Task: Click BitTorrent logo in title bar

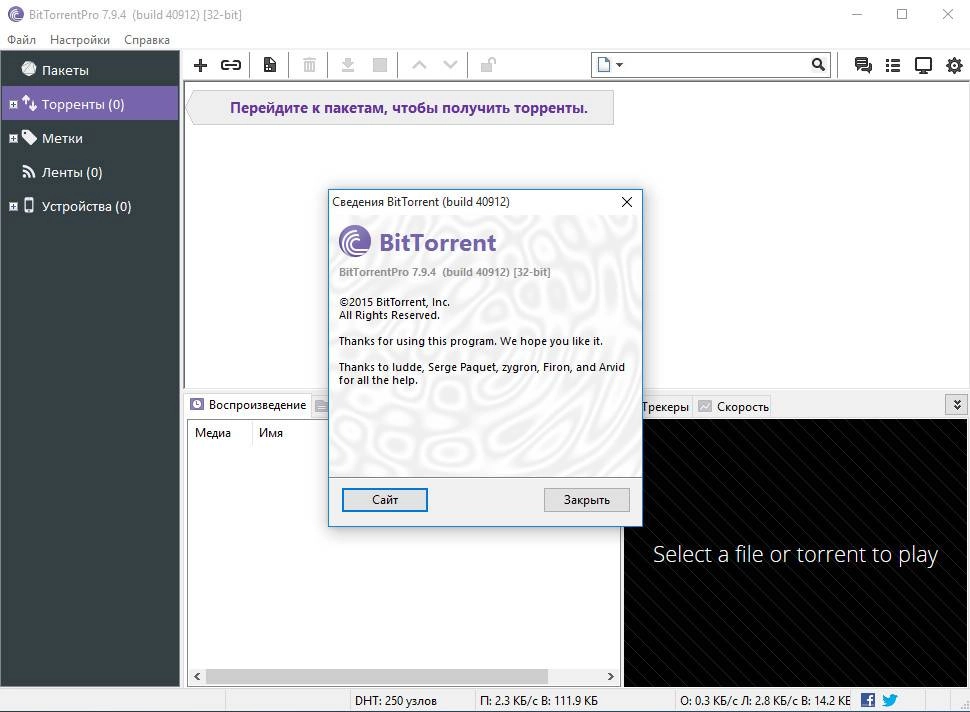Action: coord(15,14)
